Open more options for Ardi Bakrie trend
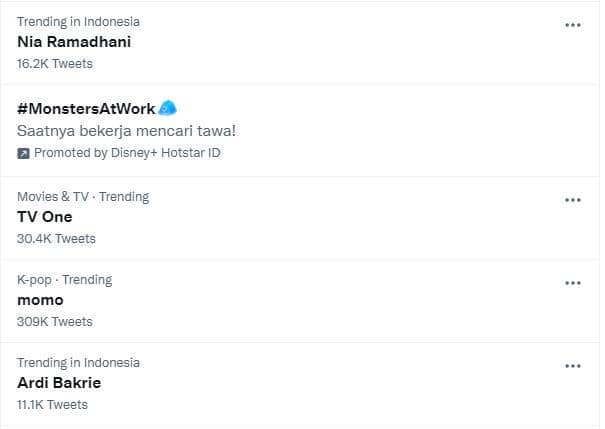The image size is (605, 429). click(x=573, y=366)
